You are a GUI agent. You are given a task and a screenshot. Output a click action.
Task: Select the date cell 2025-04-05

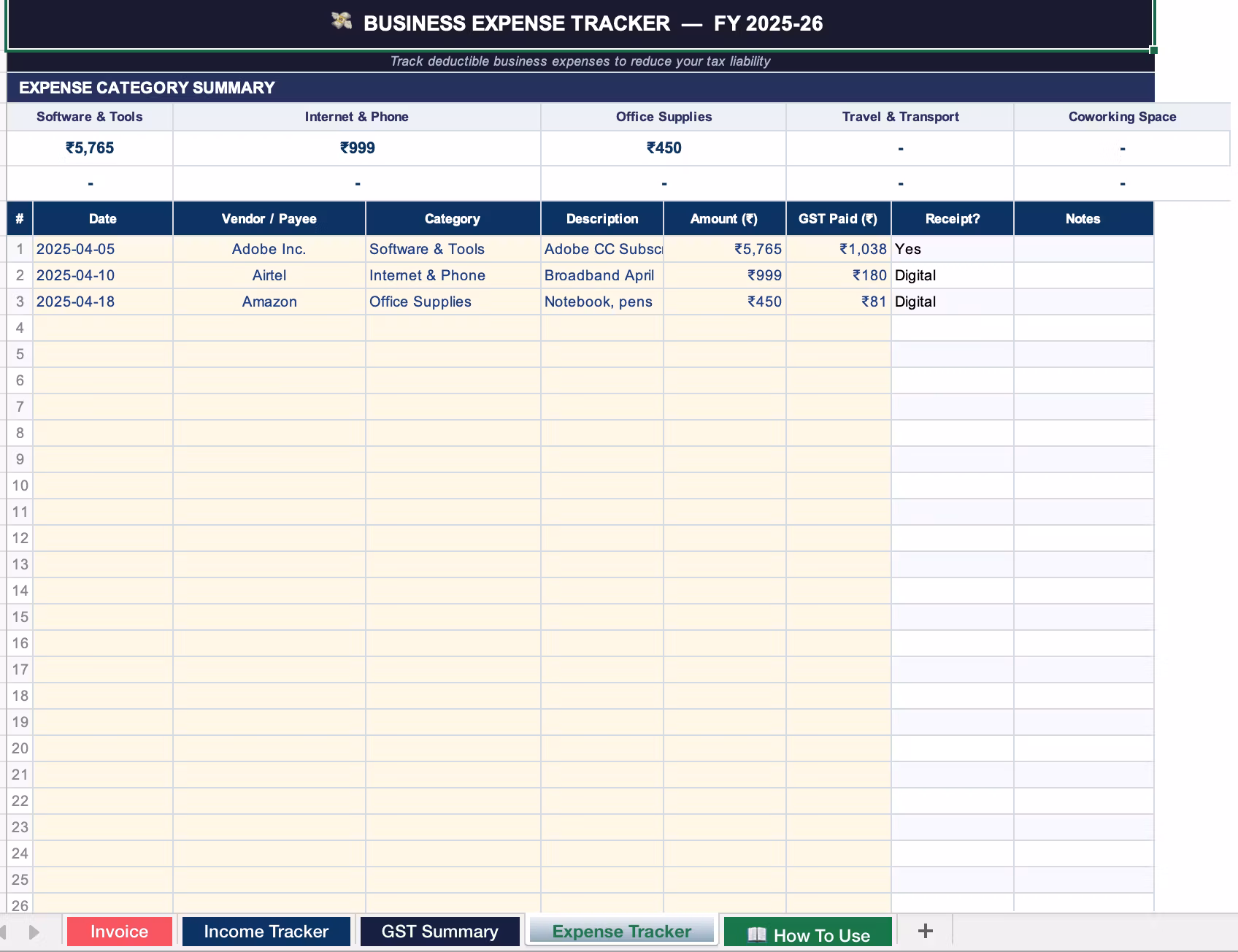(103, 249)
